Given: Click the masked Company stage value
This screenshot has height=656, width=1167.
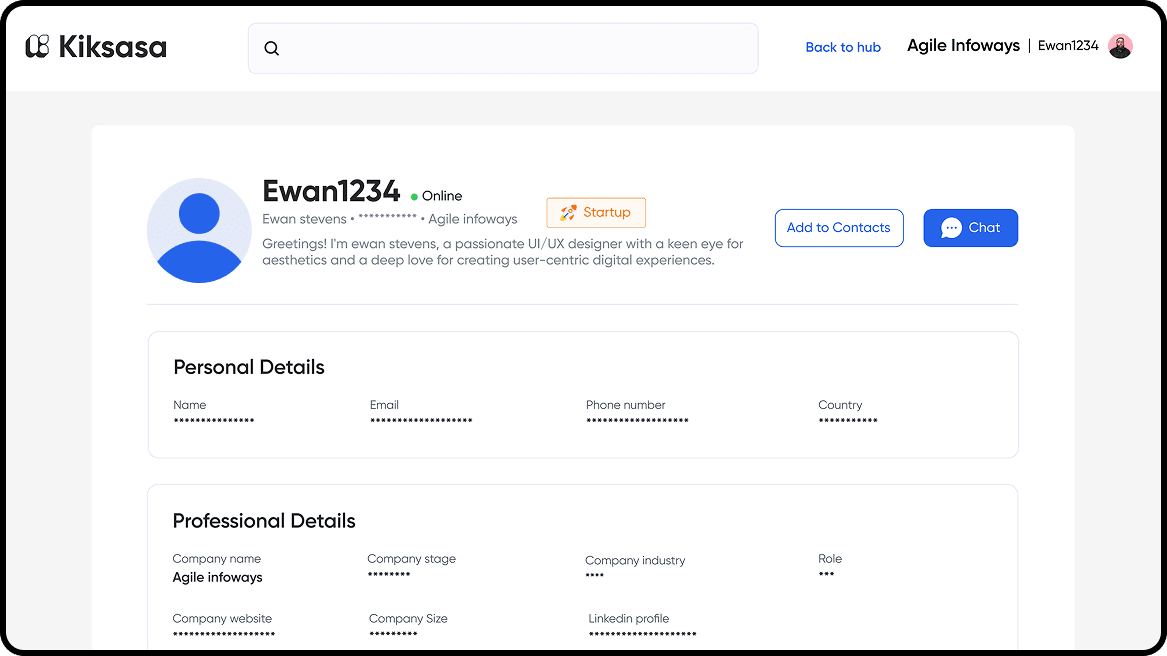Looking at the screenshot, I should 389,575.
